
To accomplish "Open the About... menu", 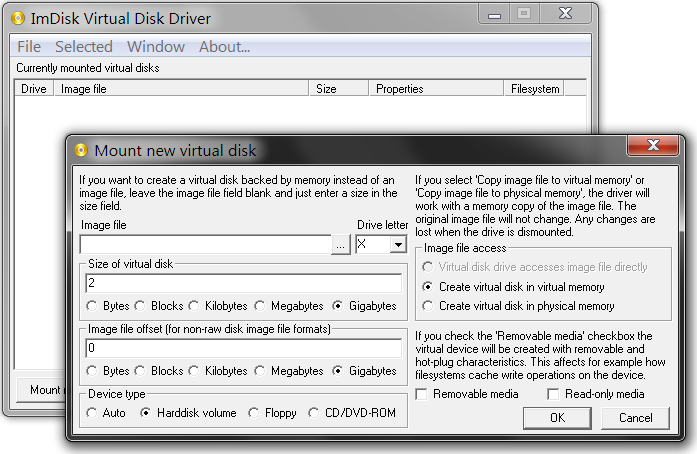I will point(224,47).
